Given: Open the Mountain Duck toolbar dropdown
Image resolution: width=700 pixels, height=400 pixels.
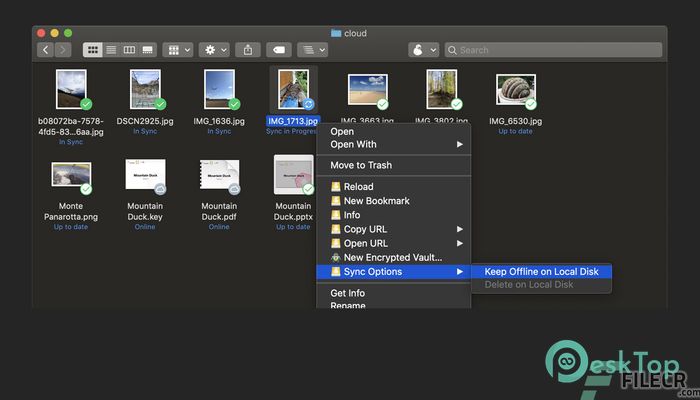Looking at the screenshot, I should (x=424, y=50).
